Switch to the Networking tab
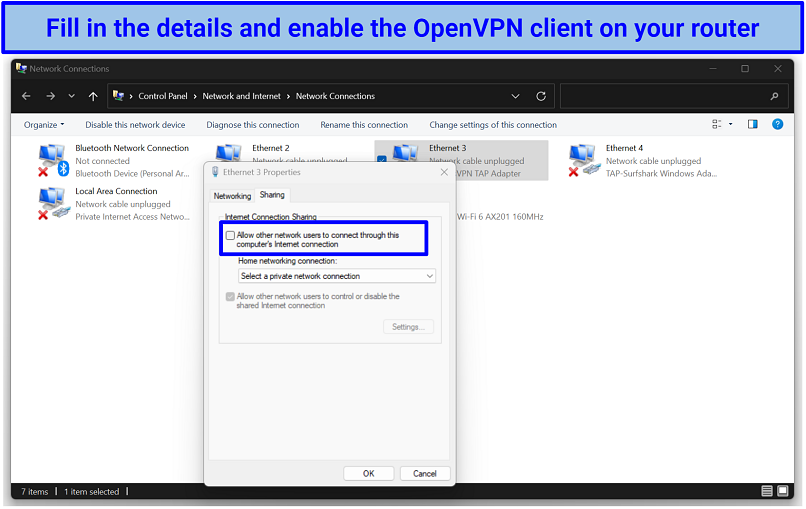This screenshot has width=806, height=509. tap(232, 196)
